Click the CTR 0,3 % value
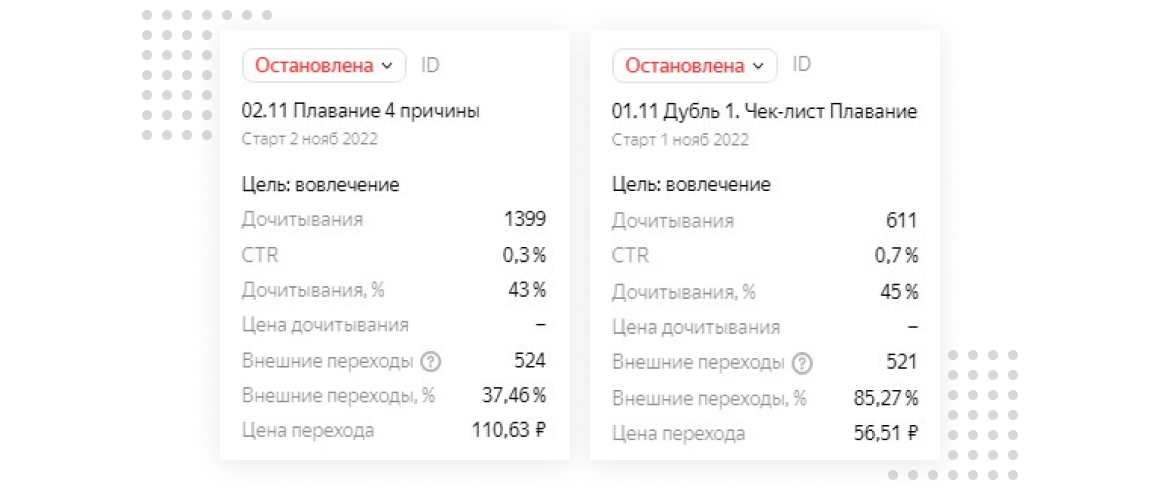 click(524, 255)
